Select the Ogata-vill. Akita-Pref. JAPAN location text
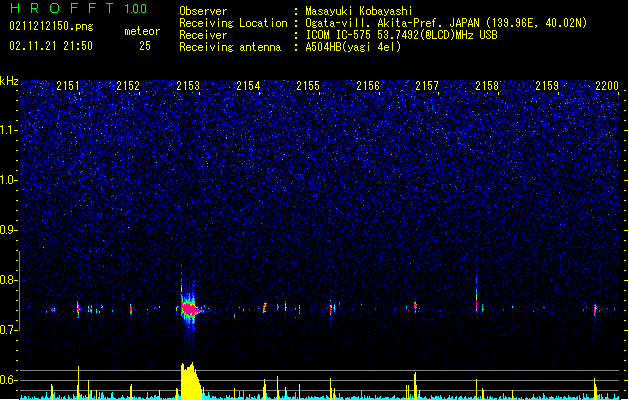Image resolution: width=629 pixels, height=400 pixels. click(446, 23)
